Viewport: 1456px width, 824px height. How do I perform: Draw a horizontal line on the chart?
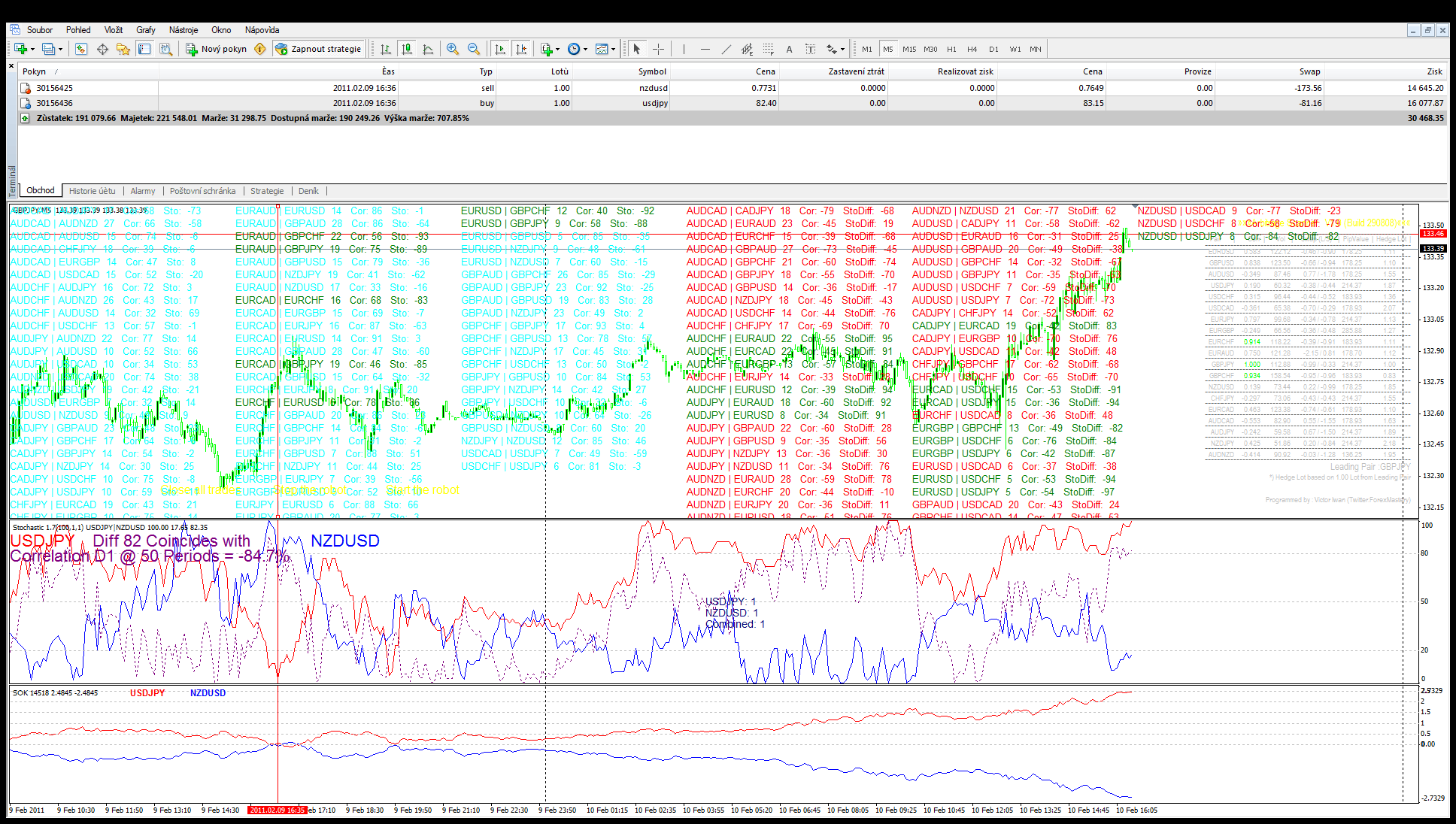click(x=705, y=49)
